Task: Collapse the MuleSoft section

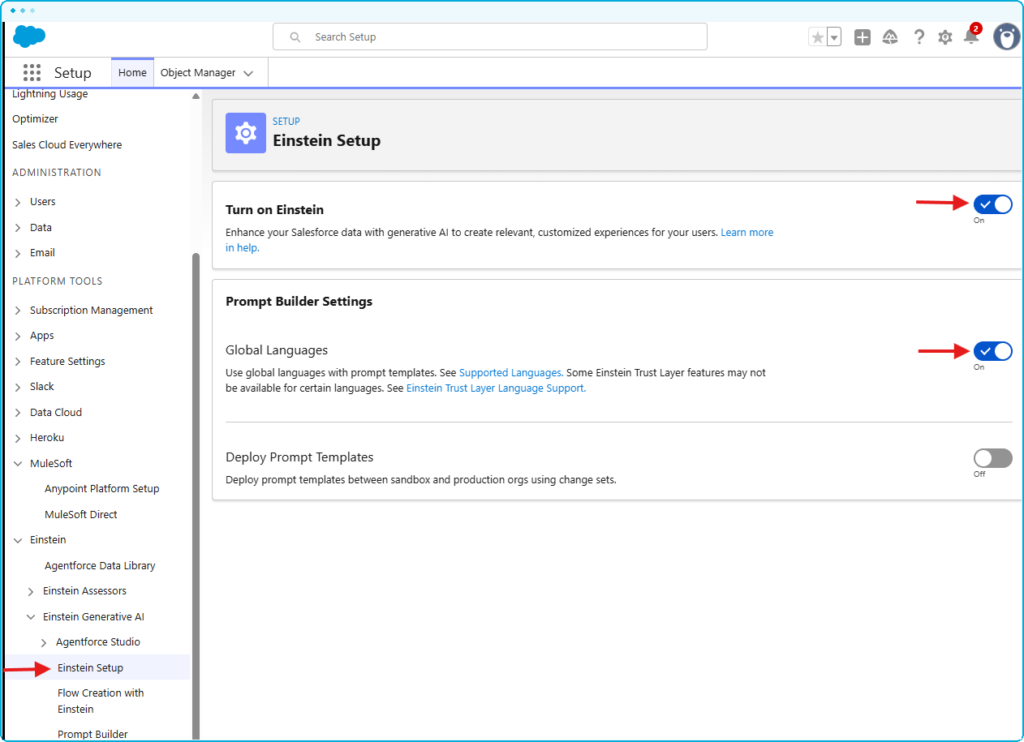Action: tap(18, 464)
